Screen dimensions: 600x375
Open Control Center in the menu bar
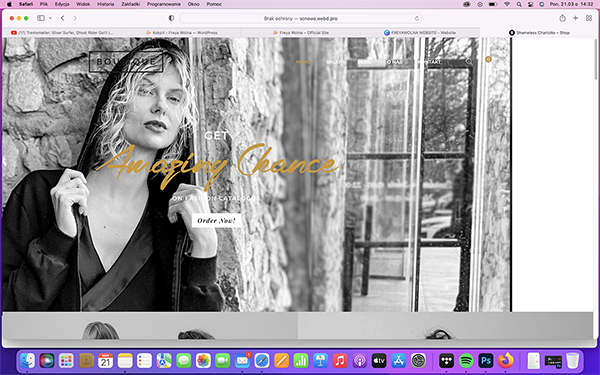click(x=530, y=4)
